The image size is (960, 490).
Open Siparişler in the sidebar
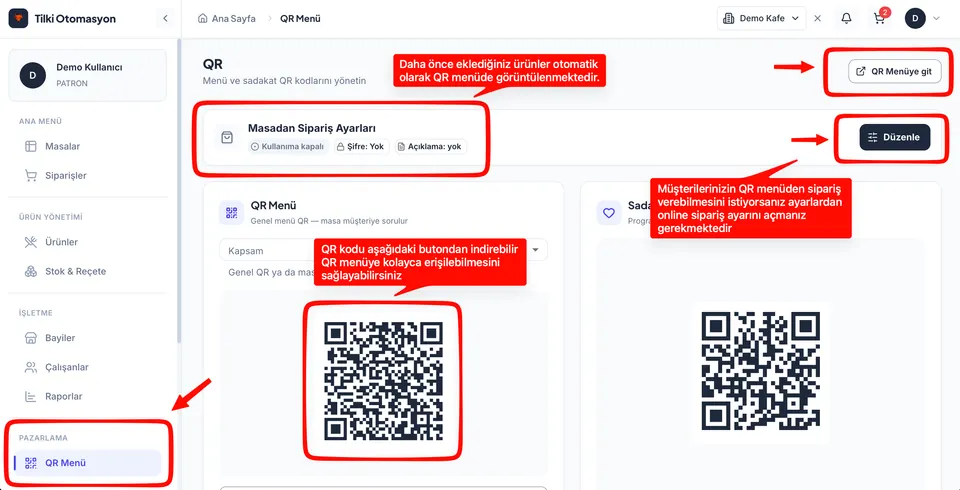87,176
